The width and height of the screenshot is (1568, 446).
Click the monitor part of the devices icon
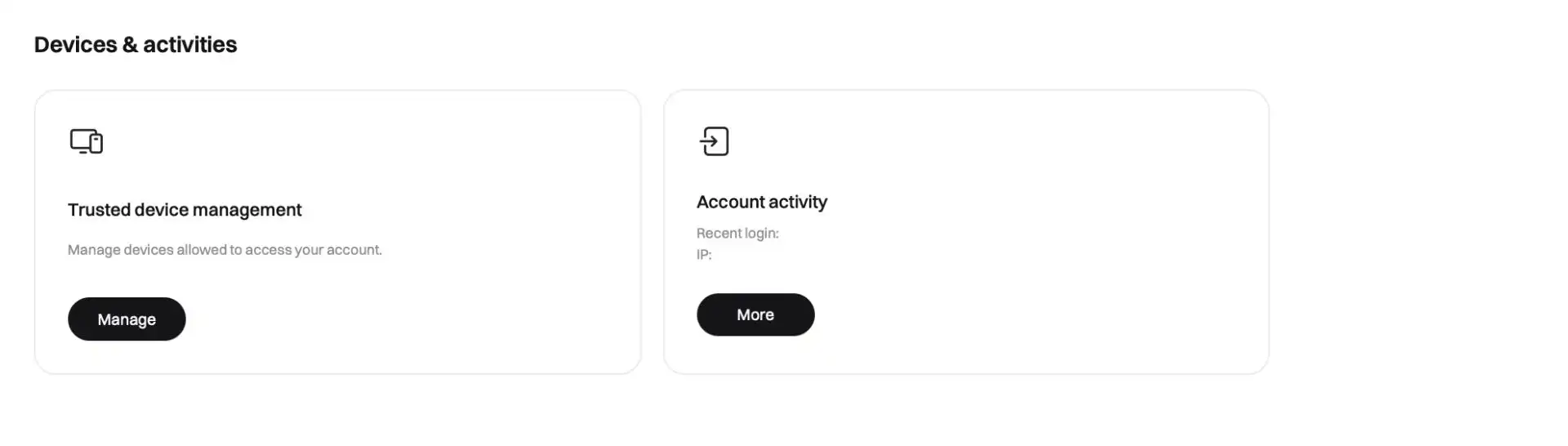tap(80, 140)
